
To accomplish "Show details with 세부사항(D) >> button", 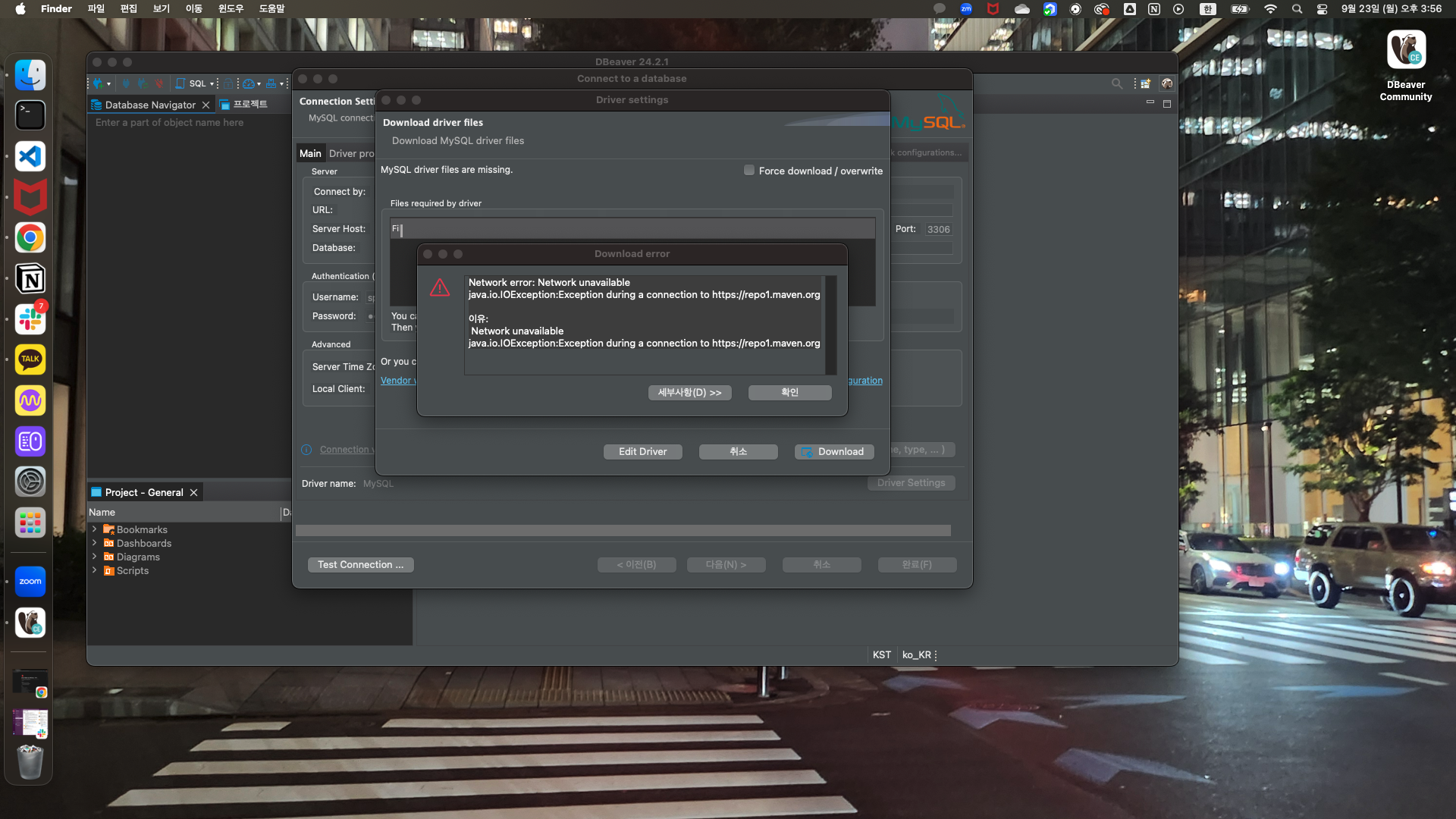I will [x=690, y=392].
